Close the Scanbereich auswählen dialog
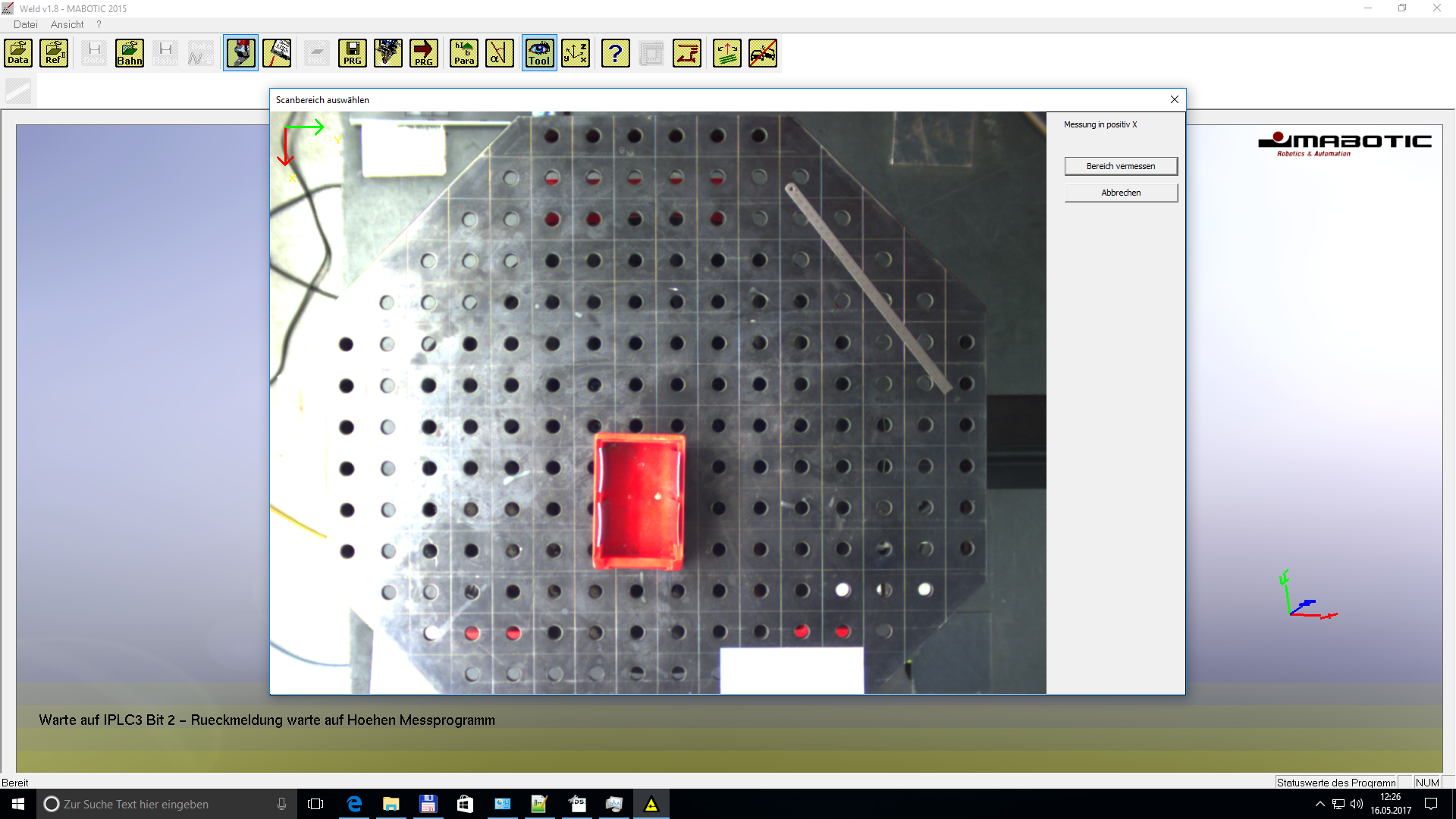Image resolution: width=1456 pixels, height=819 pixels. click(x=1175, y=99)
